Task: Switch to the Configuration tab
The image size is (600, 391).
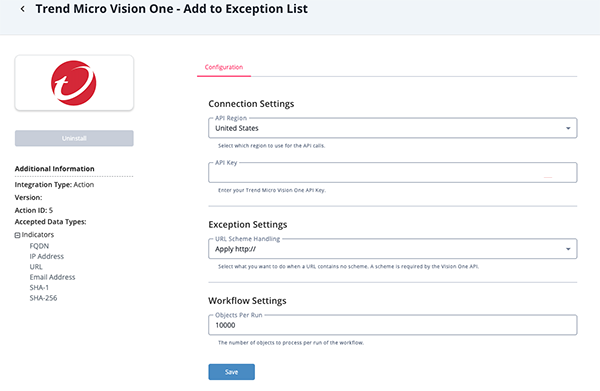Action: click(x=224, y=67)
